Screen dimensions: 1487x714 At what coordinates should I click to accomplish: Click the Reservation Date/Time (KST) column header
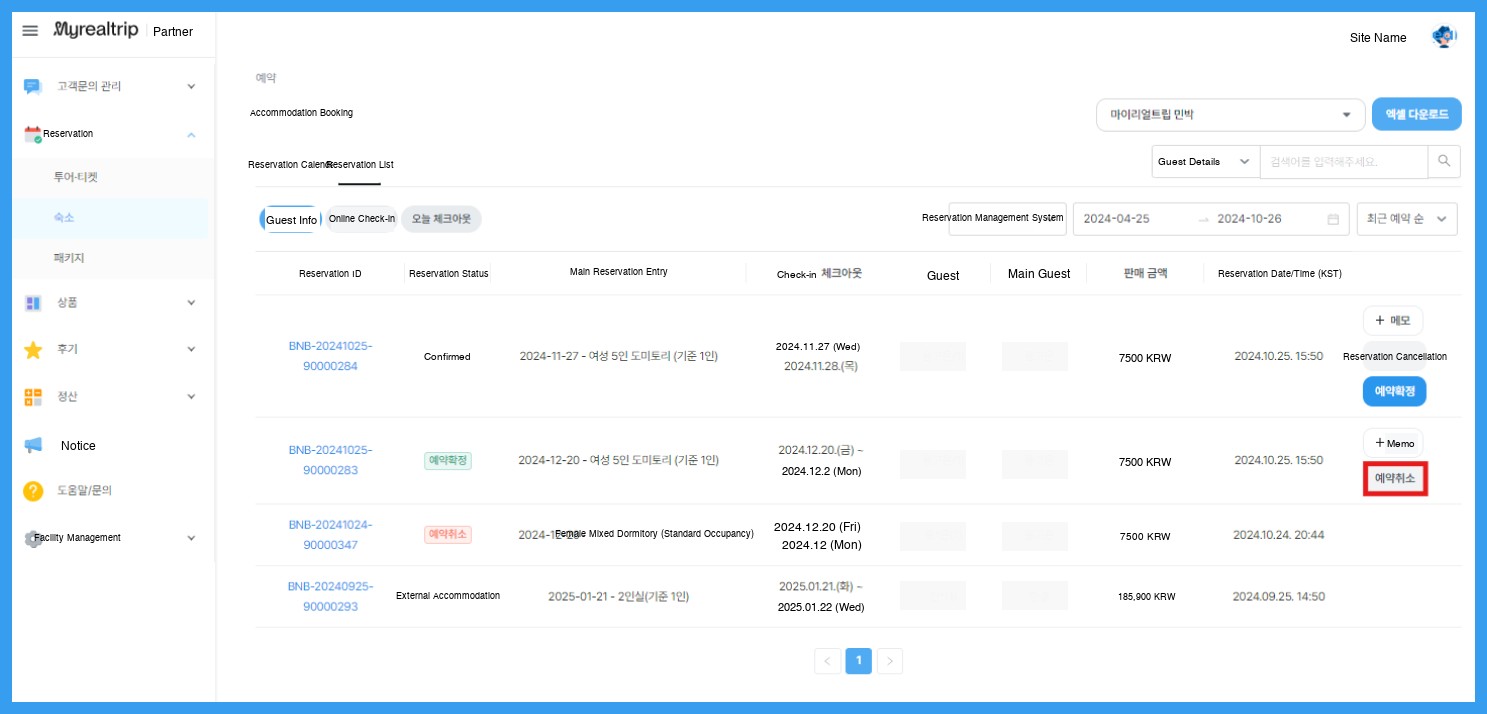pos(1280,274)
